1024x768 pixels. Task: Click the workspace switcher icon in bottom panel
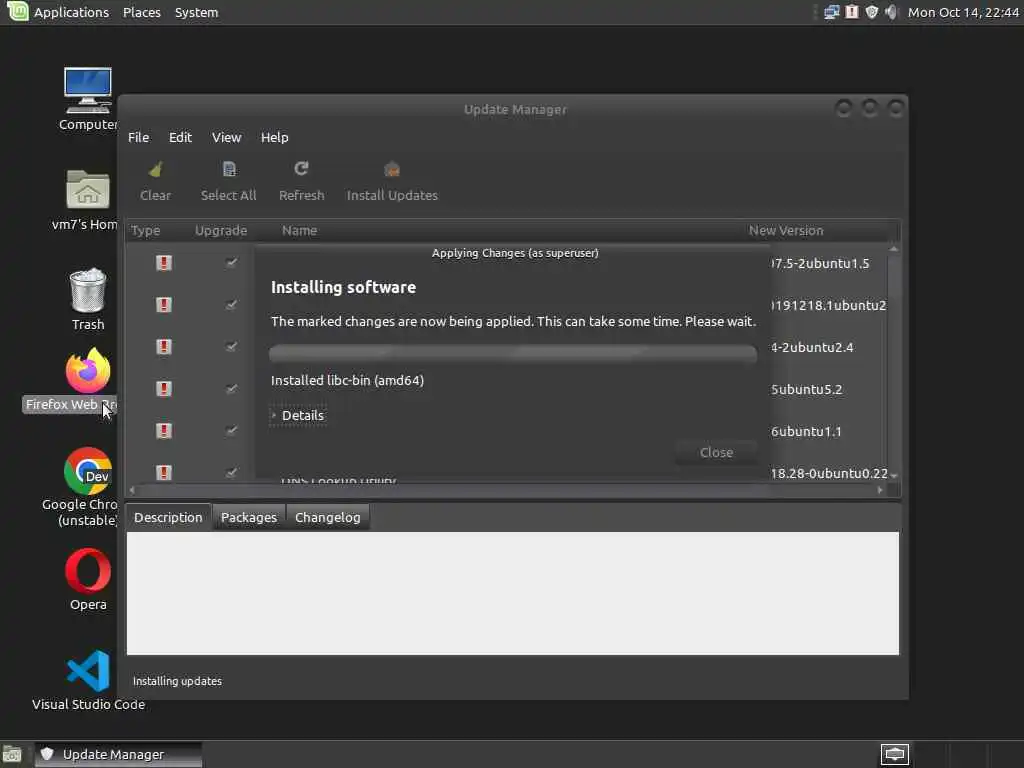coord(894,754)
